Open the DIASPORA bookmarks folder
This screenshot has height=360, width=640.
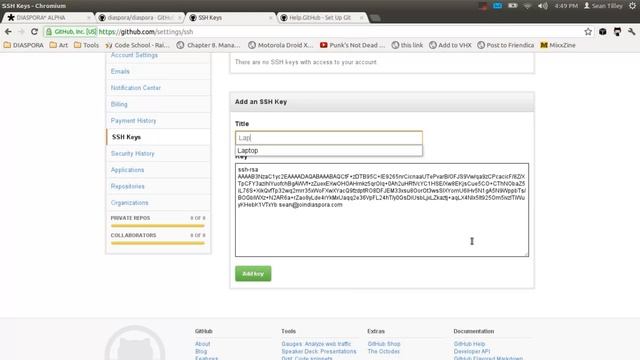coord(23,45)
